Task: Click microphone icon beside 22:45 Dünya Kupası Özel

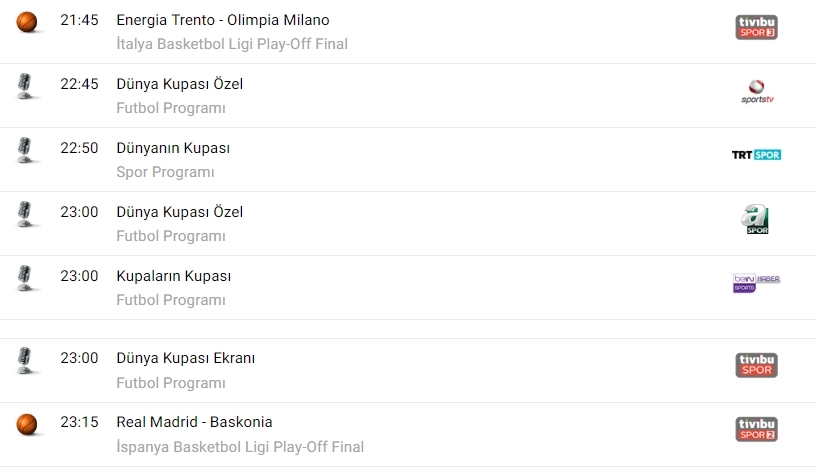Action: click(27, 86)
